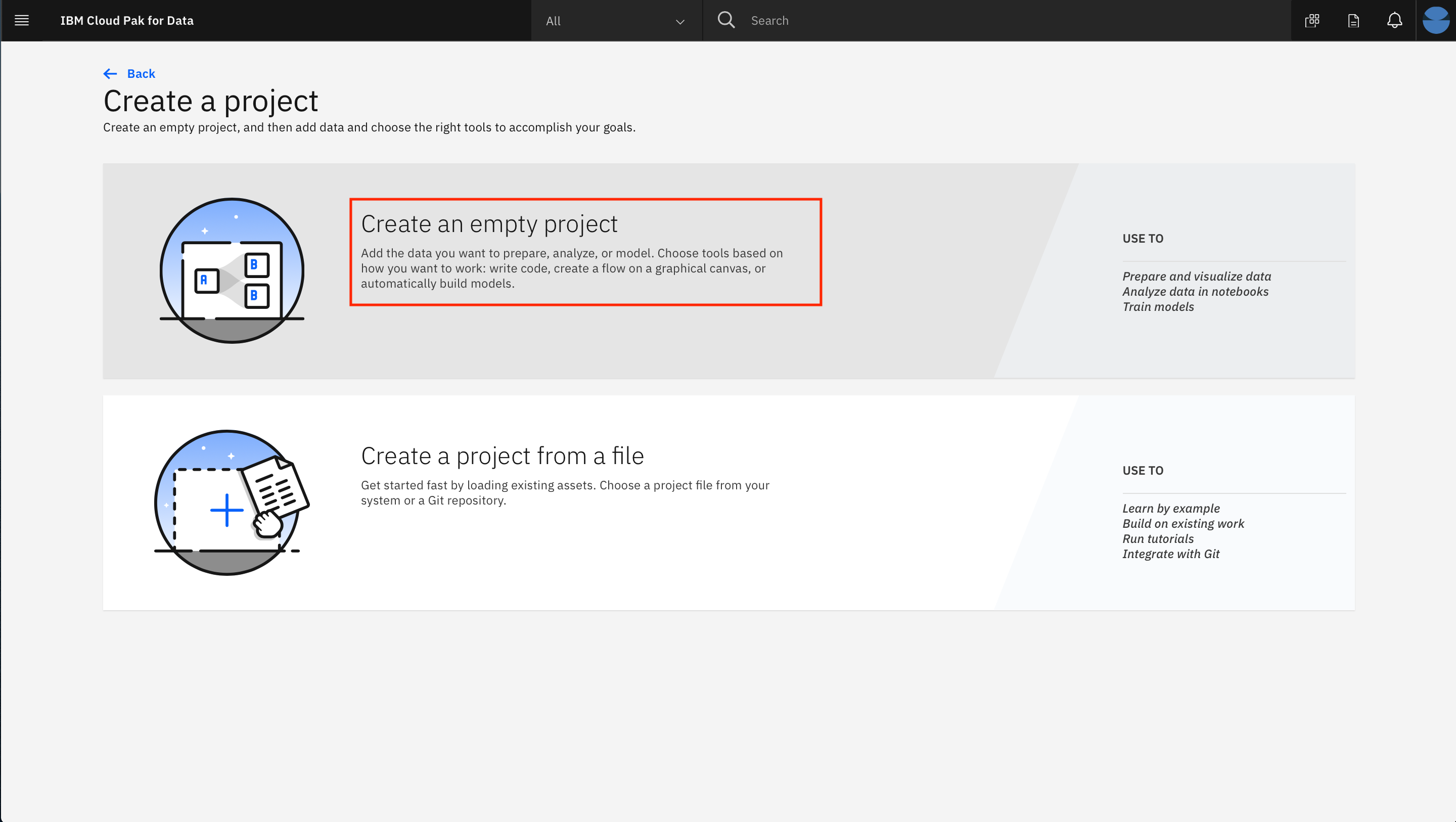Click the hamburger menu icon

click(x=21, y=20)
